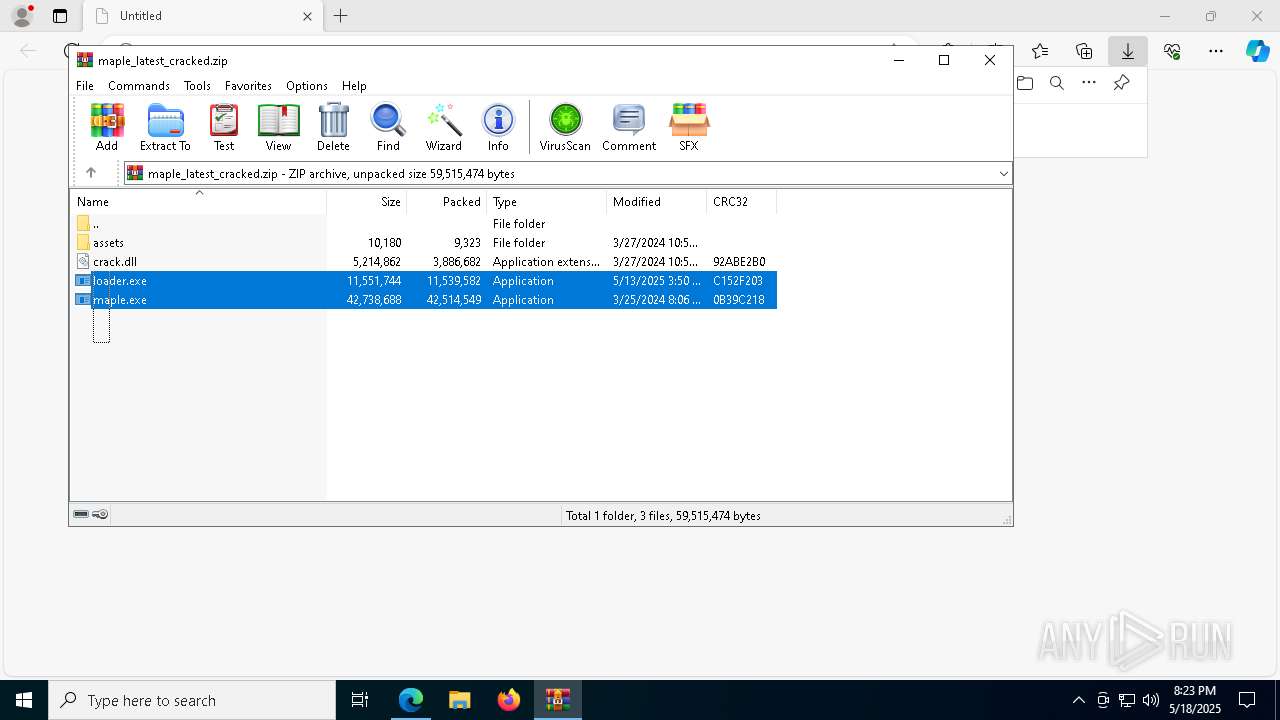The width and height of the screenshot is (1280, 720).
Task: Open new browser tab
Action: click(x=341, y=16)
